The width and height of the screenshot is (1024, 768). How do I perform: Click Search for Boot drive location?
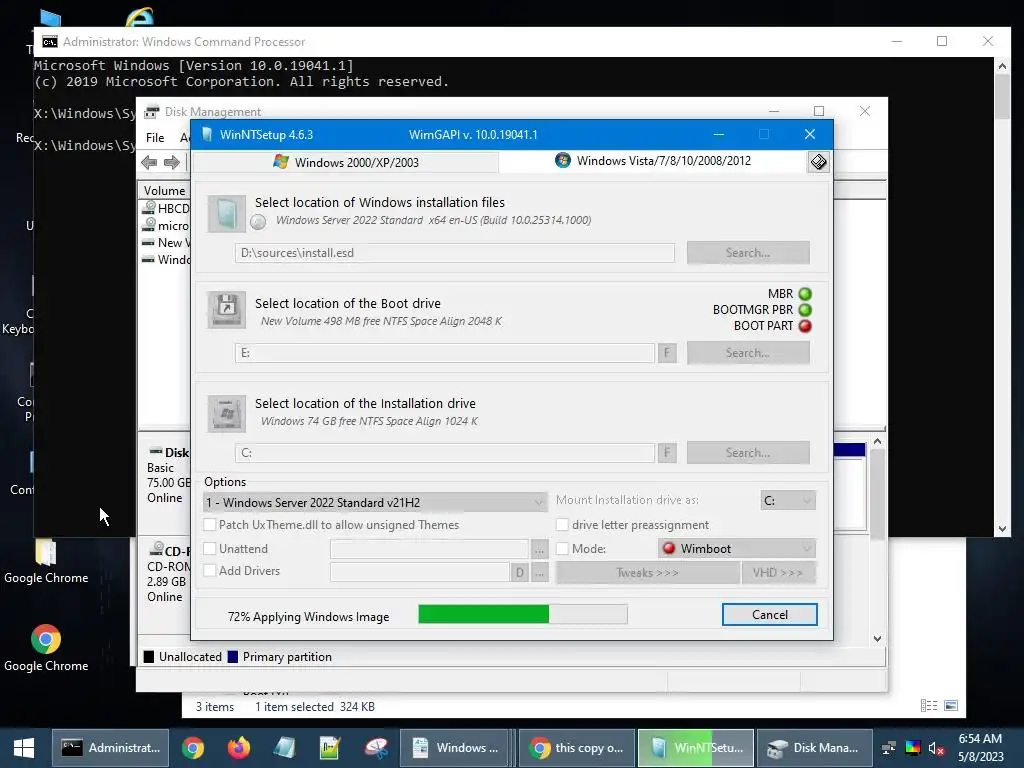pyautogui.click(x=748, y=353)
